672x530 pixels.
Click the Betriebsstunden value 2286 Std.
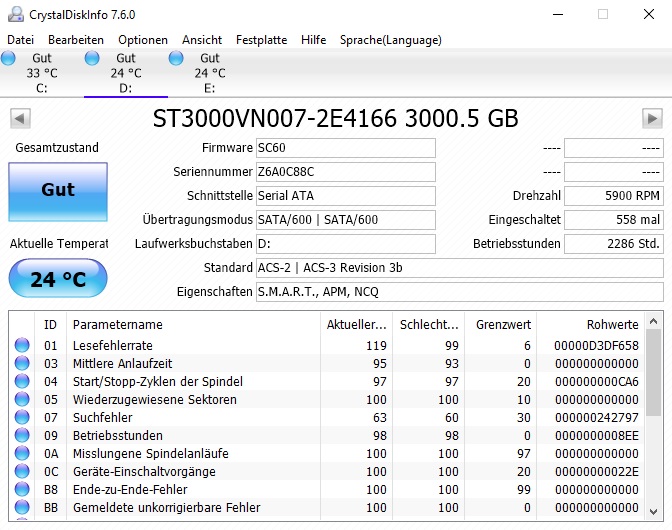tap(614, 244)
